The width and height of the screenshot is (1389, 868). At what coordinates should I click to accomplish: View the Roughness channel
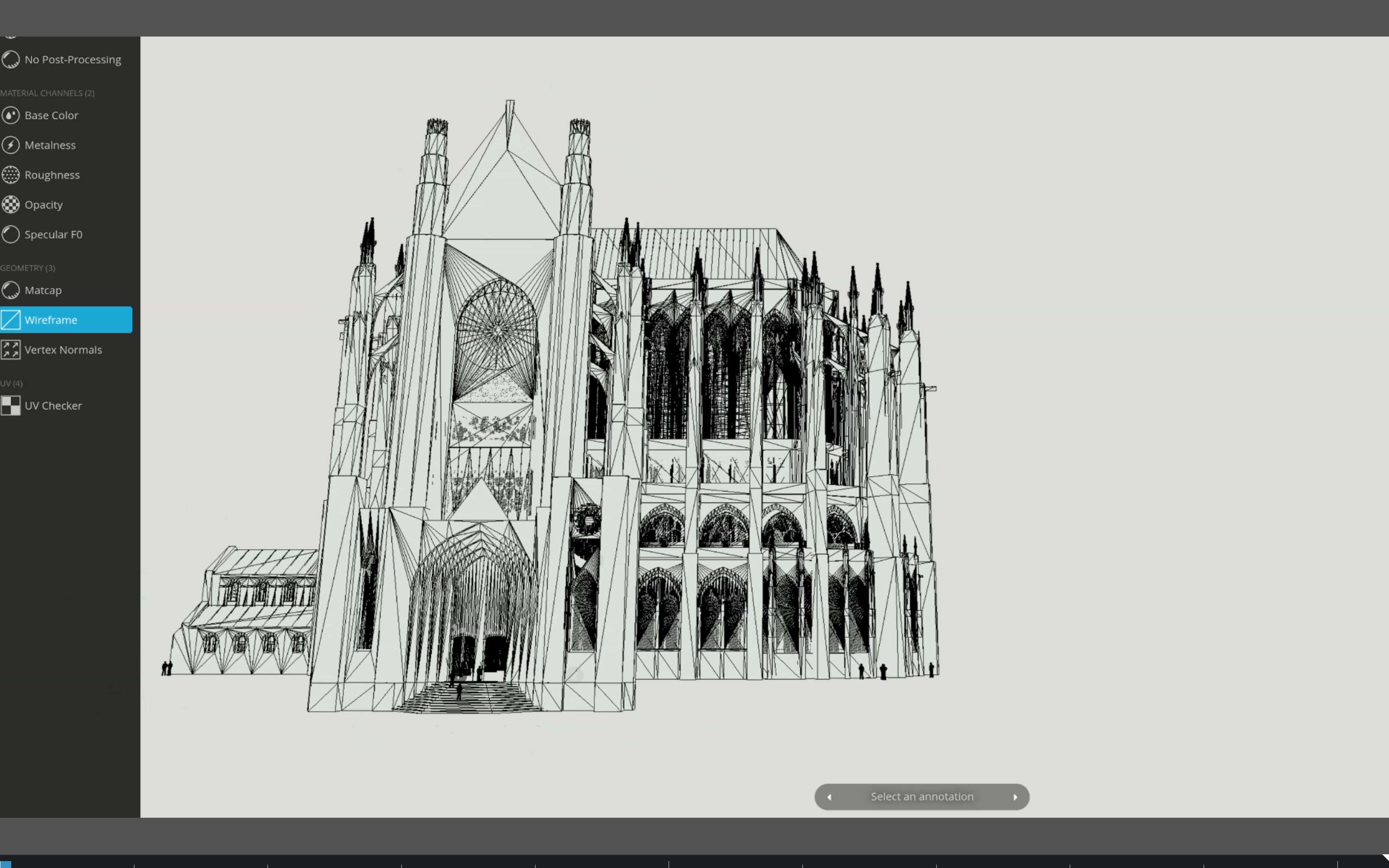(x=52, y=175)
